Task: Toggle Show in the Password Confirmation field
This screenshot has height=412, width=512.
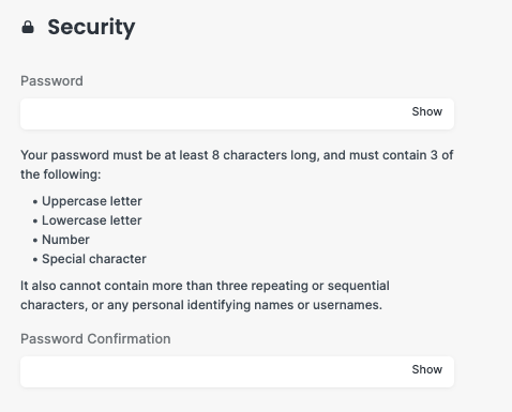Action: coord(427,369)
